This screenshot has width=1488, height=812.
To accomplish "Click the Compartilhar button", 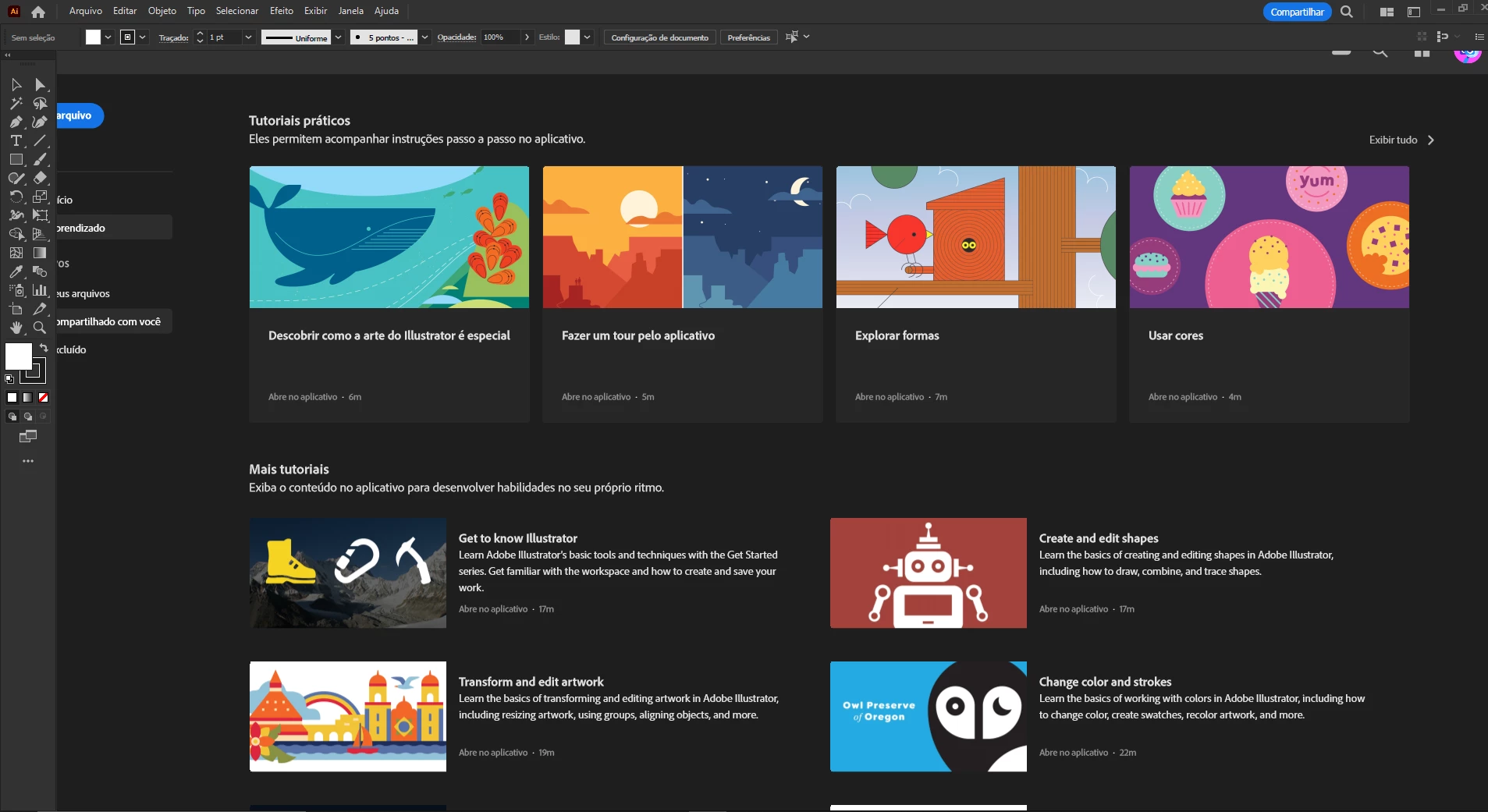I will click(1297, 12).
